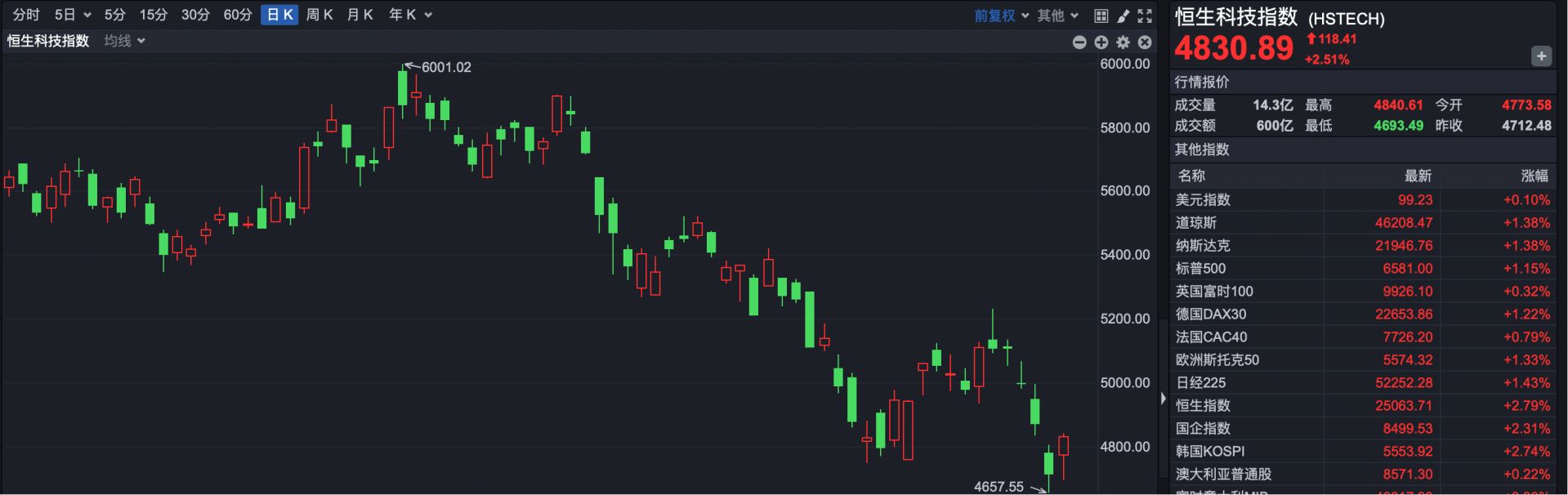Expand the chart to fullscreen

coord(1145,16)
